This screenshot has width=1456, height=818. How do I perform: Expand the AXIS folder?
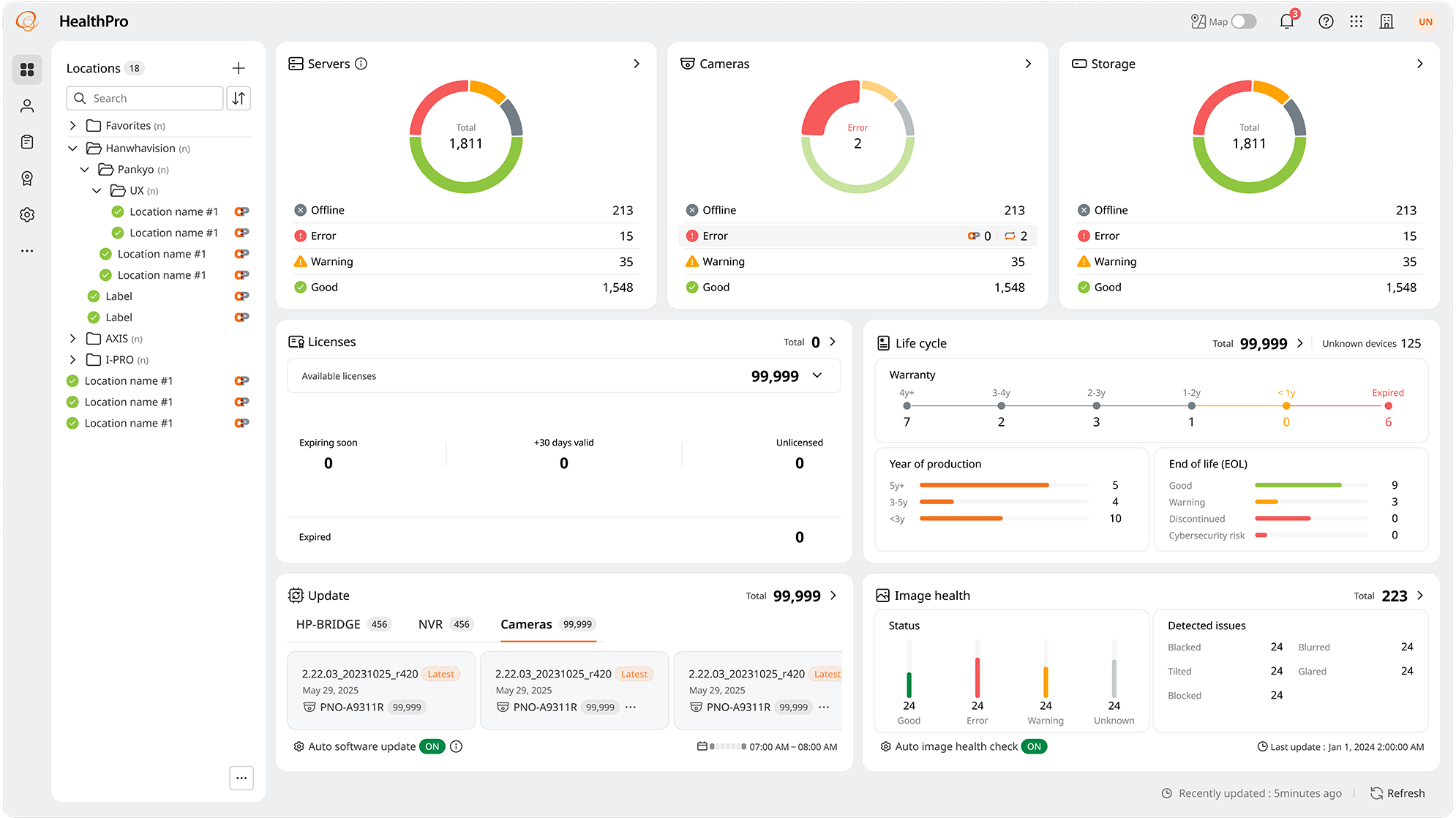(72, 339)
